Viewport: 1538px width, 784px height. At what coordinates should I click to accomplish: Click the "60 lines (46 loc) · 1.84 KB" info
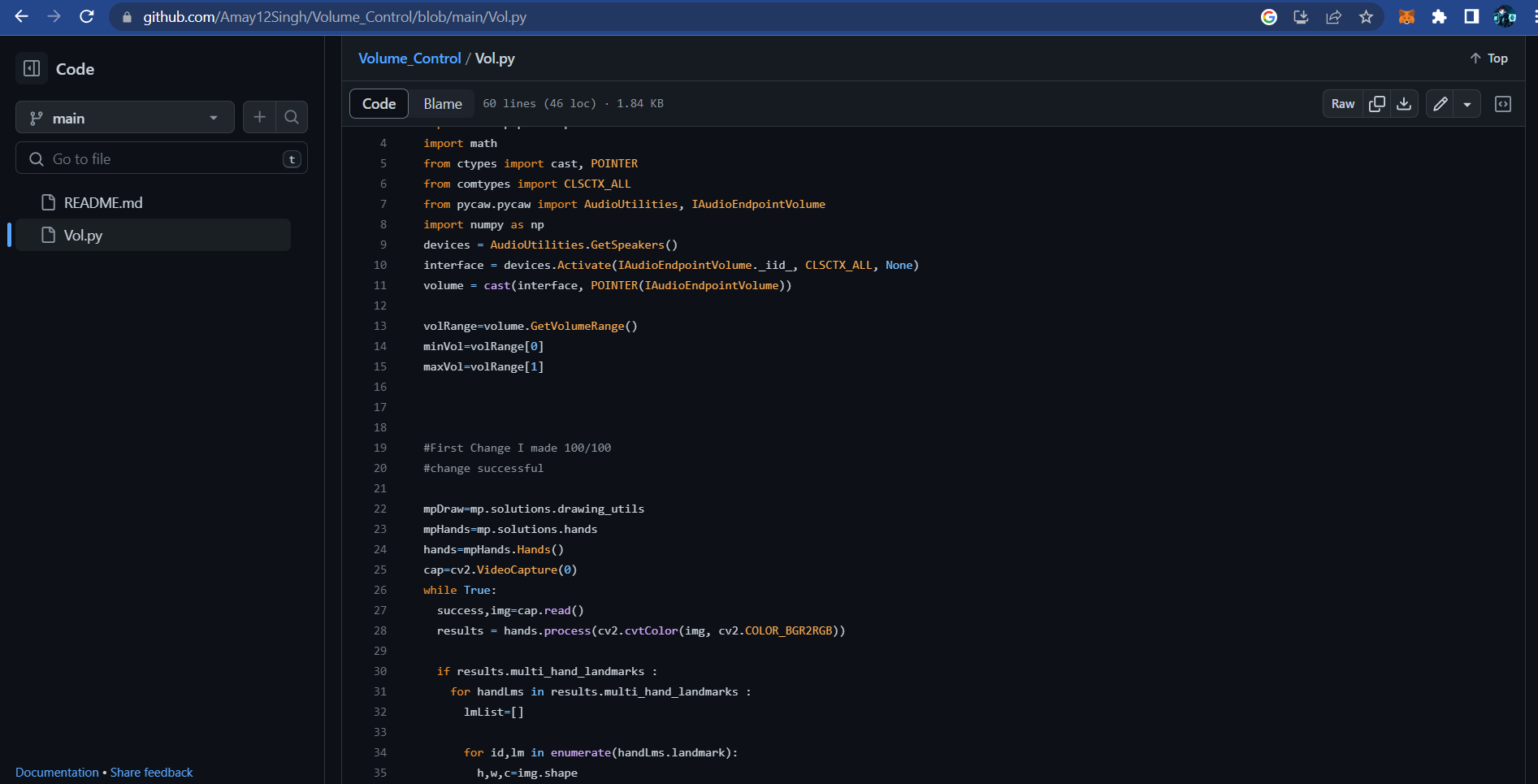[x=573, y=104]
